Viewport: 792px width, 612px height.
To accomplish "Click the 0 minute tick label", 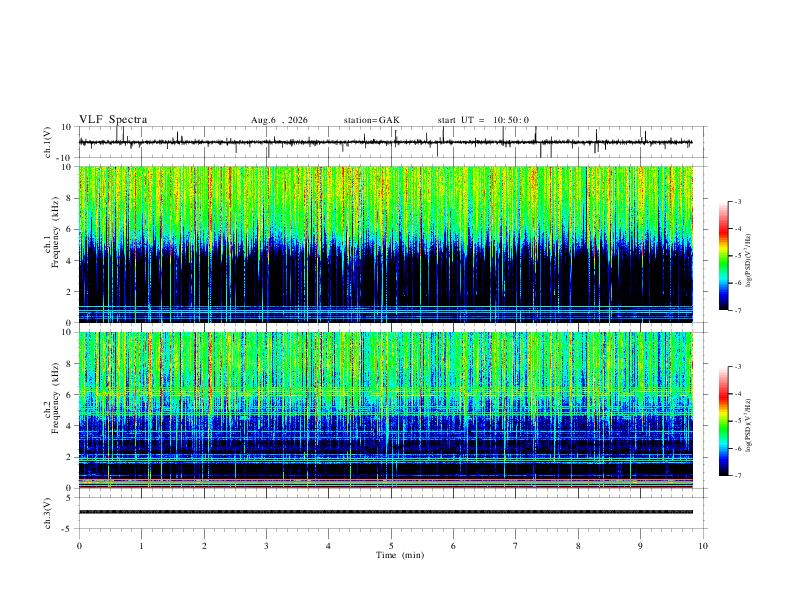I will (x=79, y=546).
